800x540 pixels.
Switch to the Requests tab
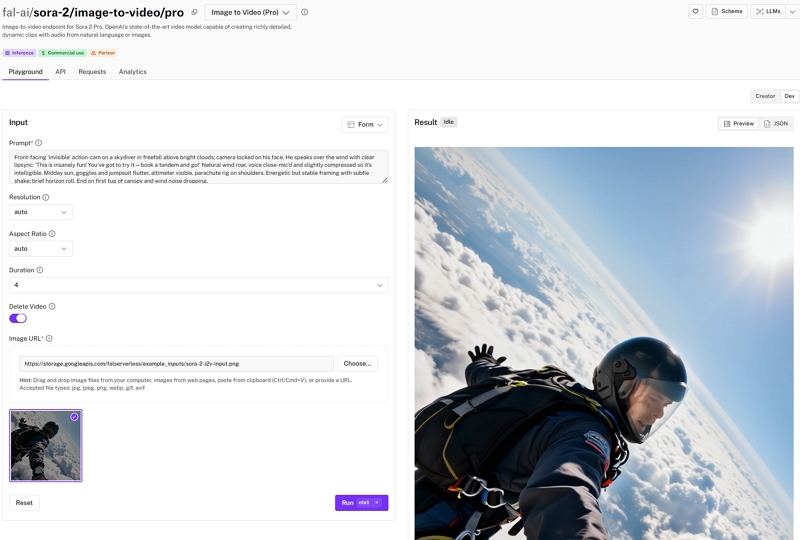pyautogui.click(x=92, y=72)
